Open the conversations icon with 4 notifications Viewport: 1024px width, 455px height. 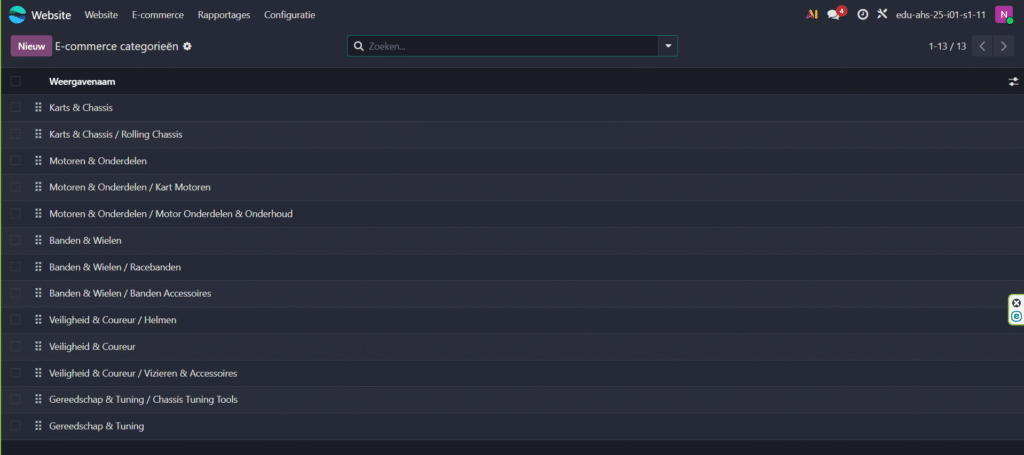coord(834,15)
